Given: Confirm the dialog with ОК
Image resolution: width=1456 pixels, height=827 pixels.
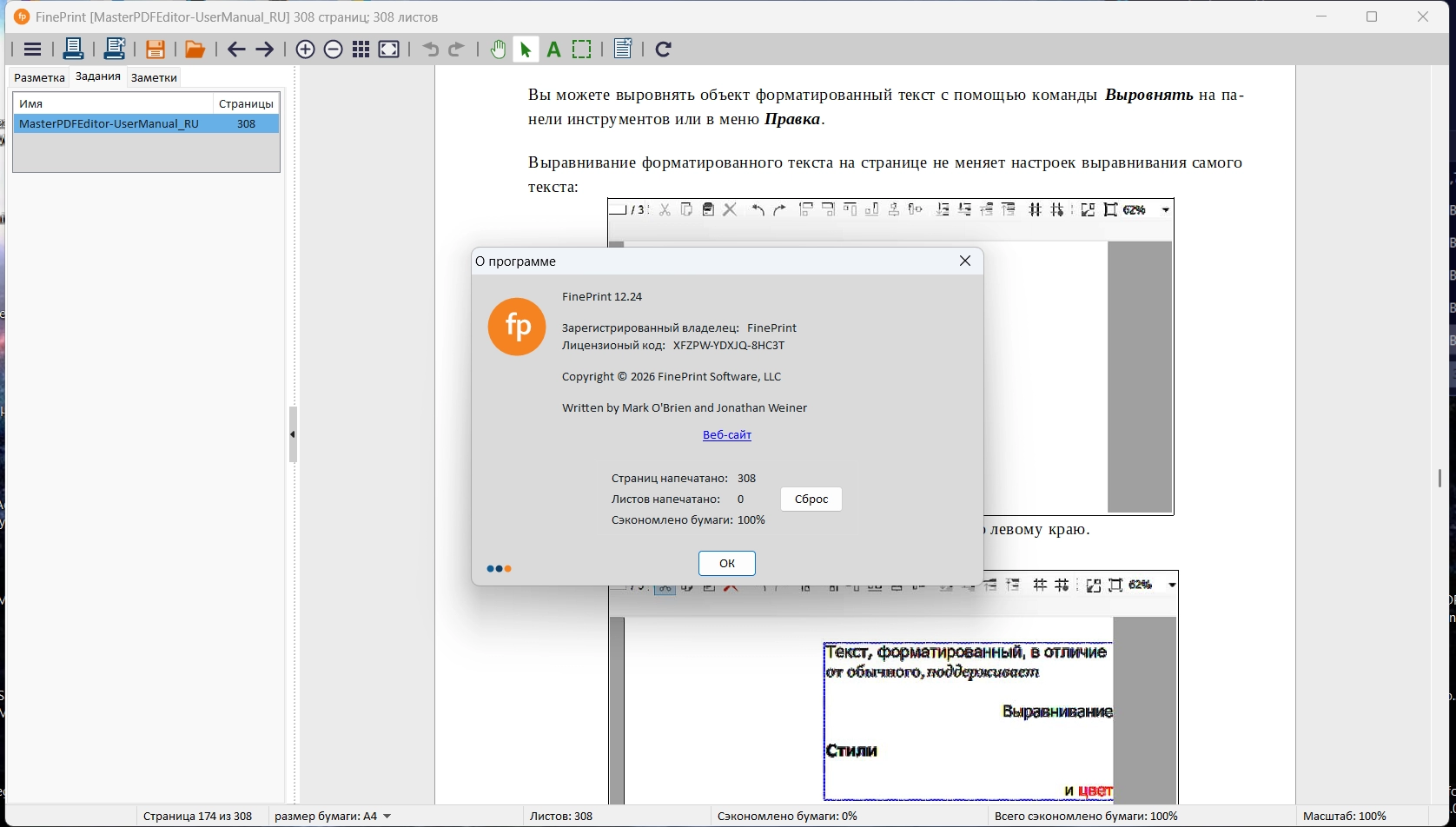Looking at the screenshot, I should pyautogui.click(x=727, y=564).
